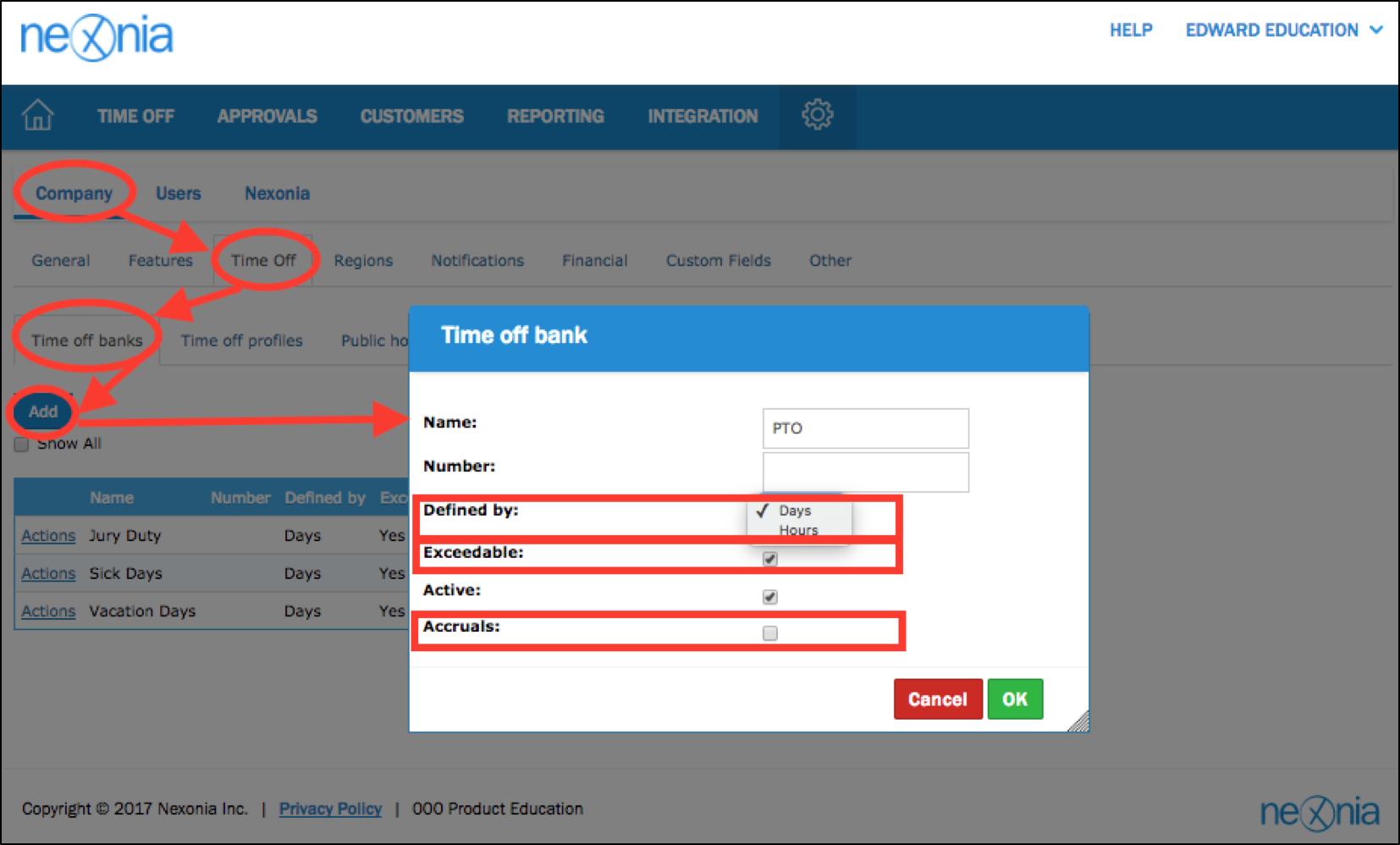This screenshot has height=845, width=1400.
Task: Click the red Cancel button
Action: tap(937, 699)
